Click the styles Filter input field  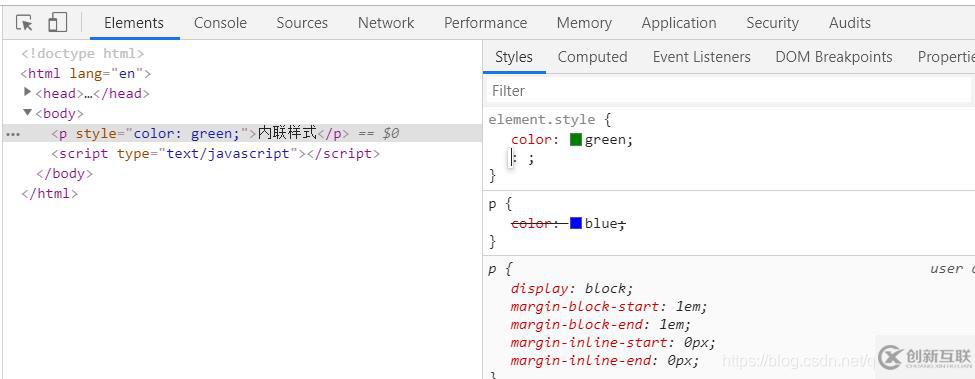[x=728, y=91]
